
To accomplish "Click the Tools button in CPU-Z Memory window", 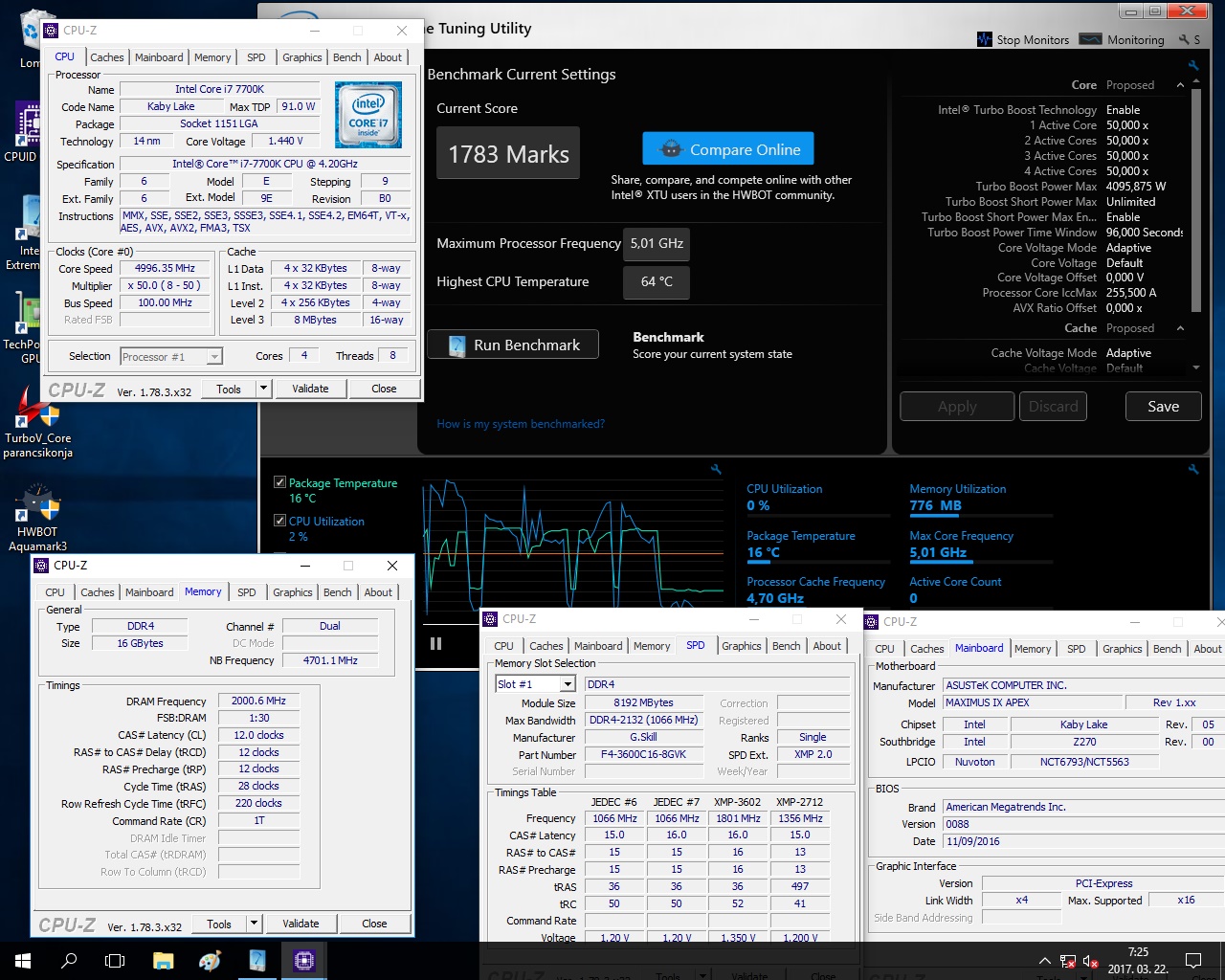I will [219, 924].
